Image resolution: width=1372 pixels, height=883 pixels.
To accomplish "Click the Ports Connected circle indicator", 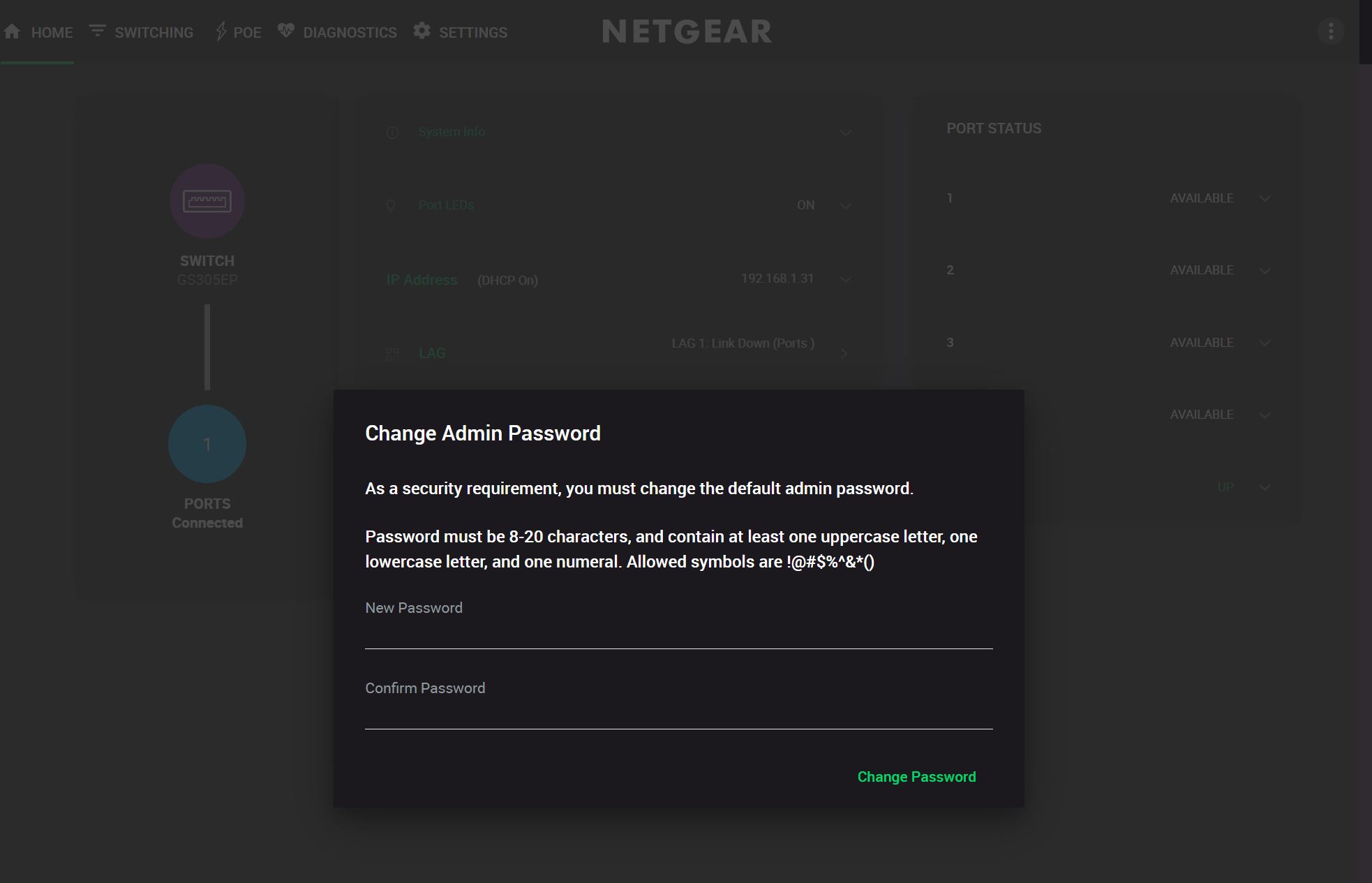I will click(207, 444).
